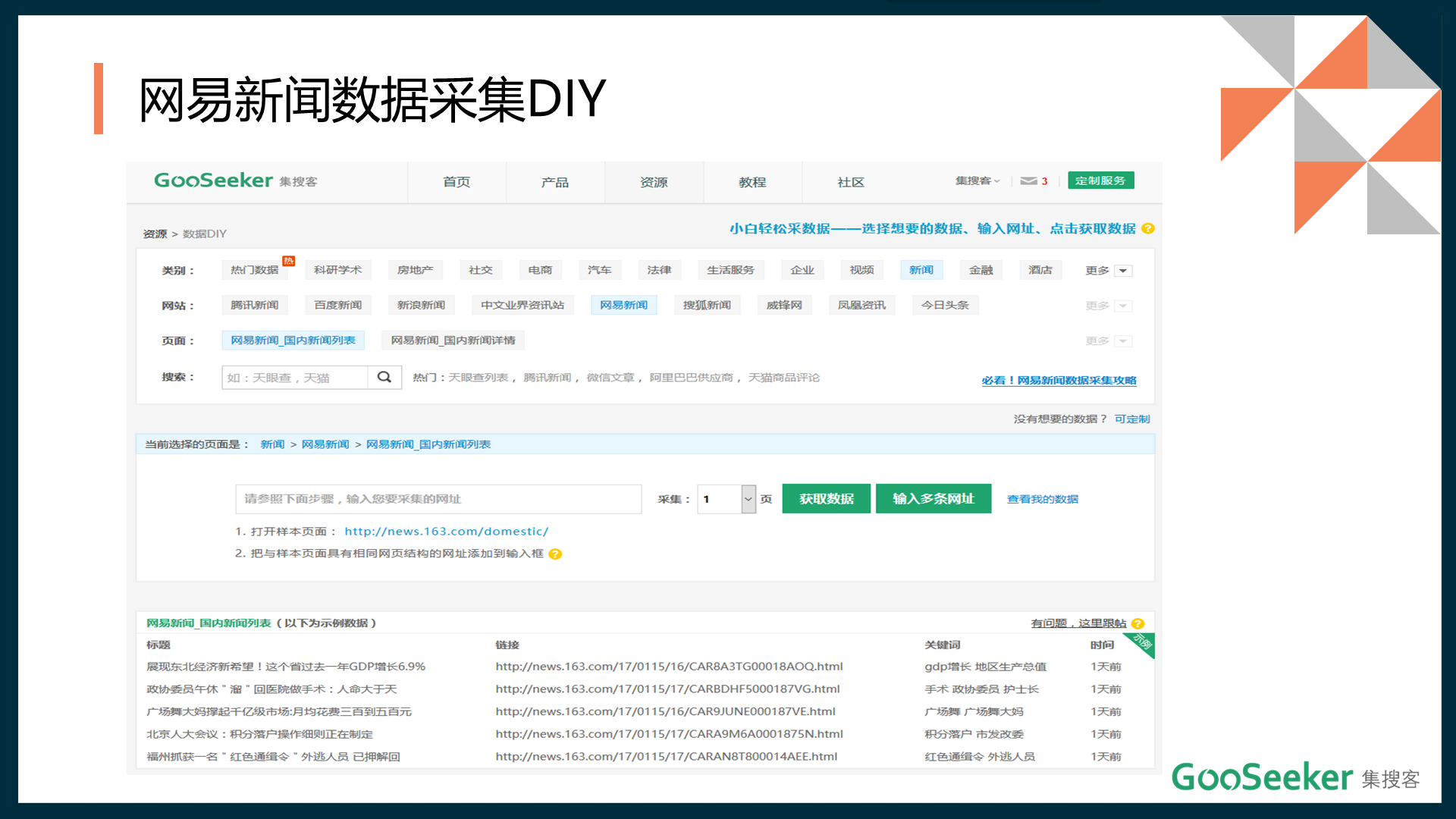Open 教程 nav tab
This screenshot has width=1456, height=819.
pos(752,182)
